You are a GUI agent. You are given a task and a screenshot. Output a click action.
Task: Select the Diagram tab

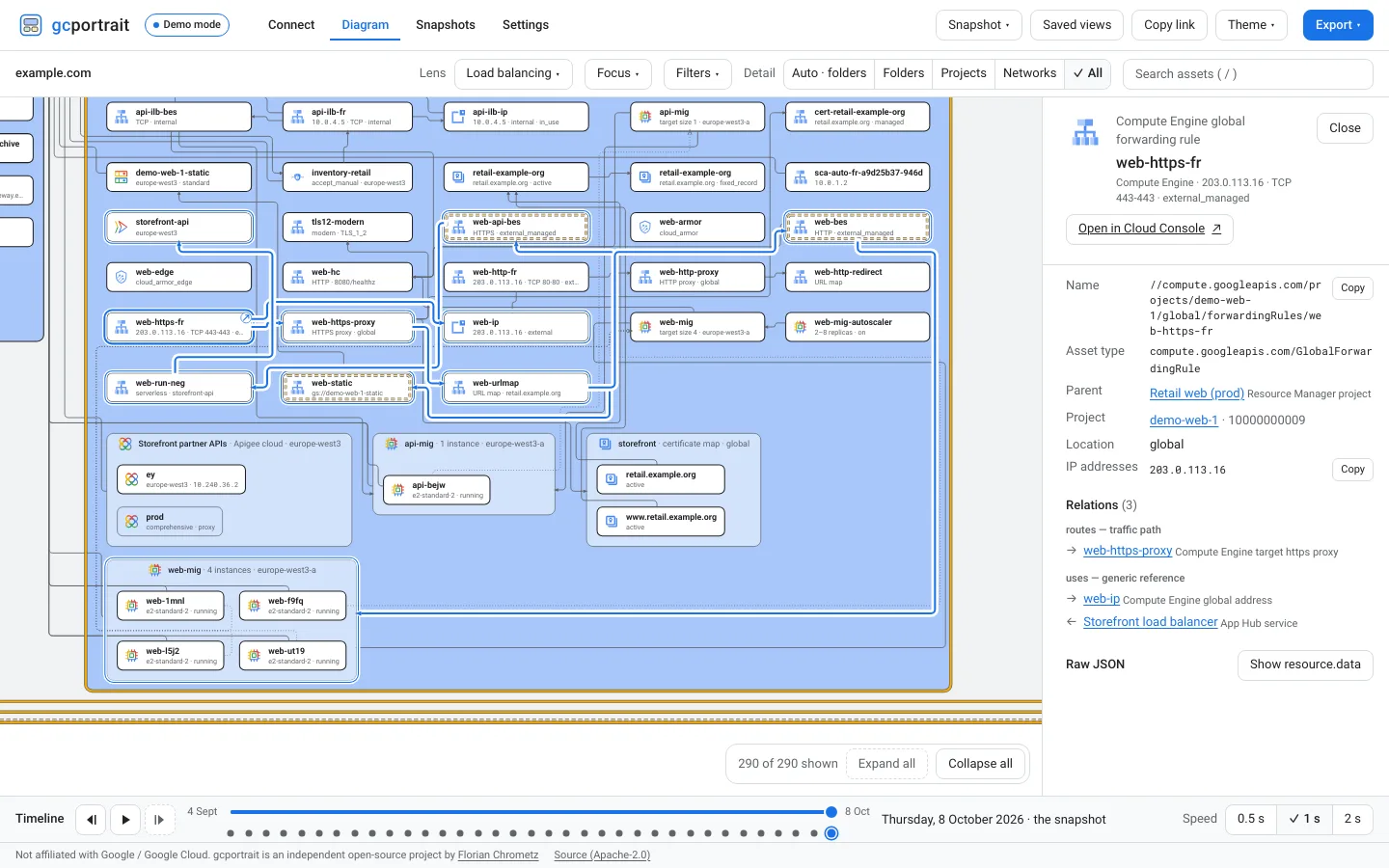point(366,25)
